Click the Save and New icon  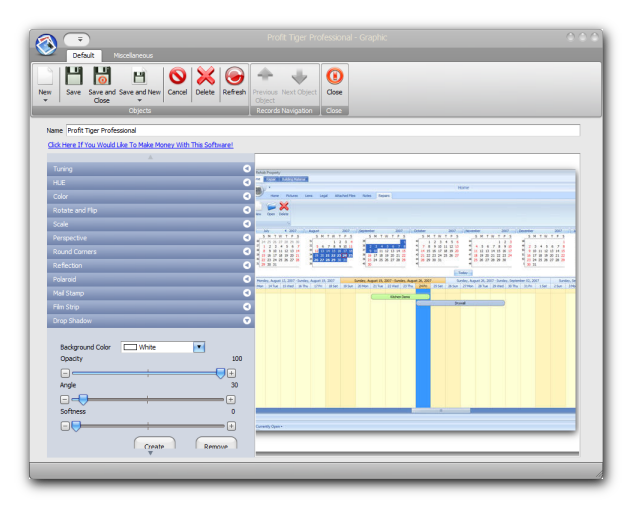click(139, 77)
